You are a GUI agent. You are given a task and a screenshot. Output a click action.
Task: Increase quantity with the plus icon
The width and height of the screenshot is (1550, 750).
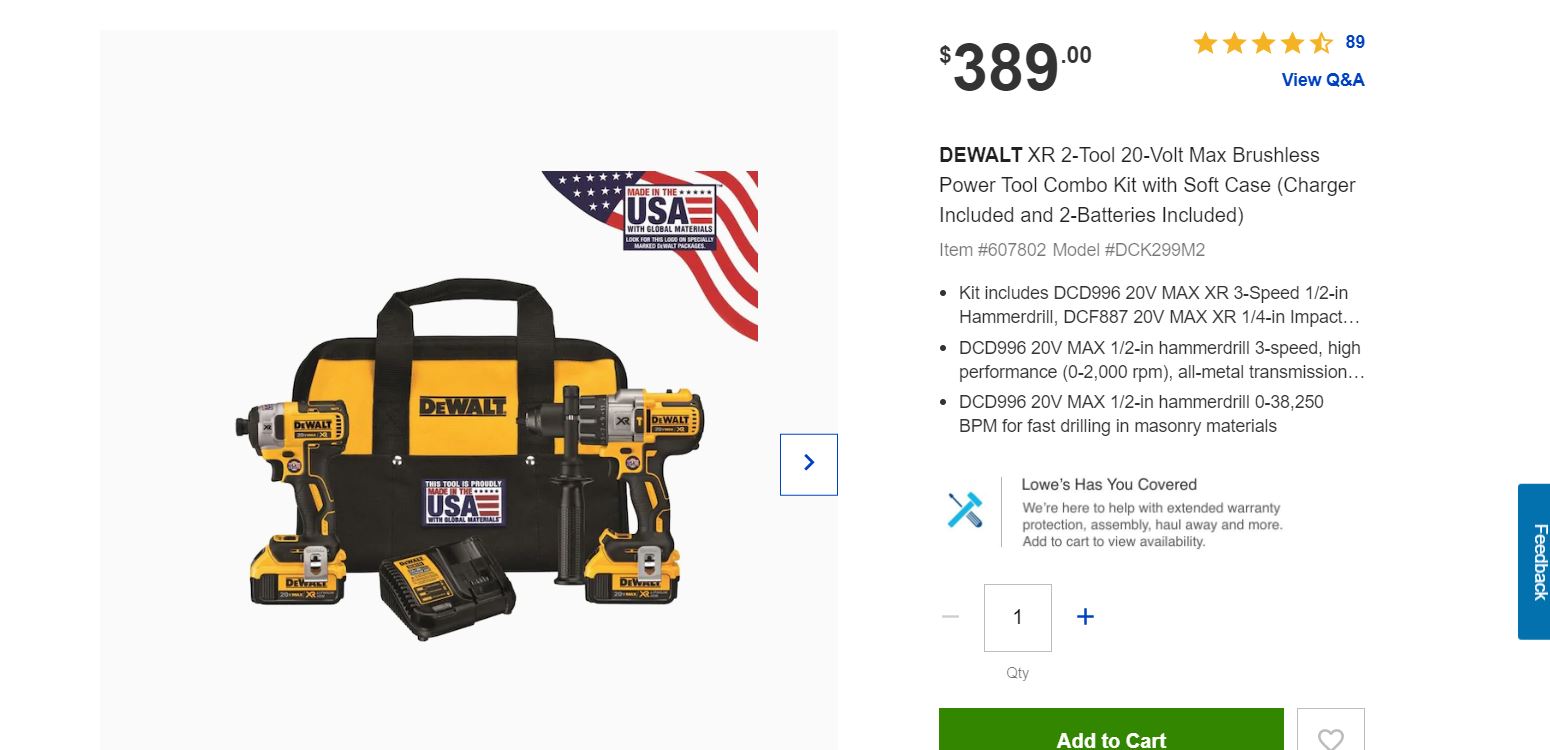coord(1085,617)
